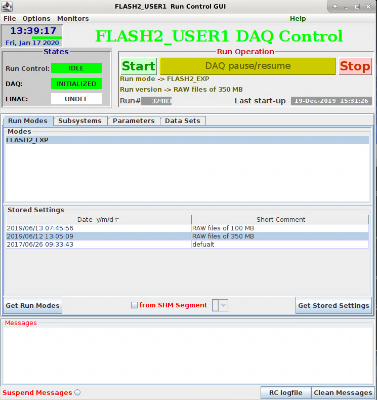Screen dimensions: 377x400
Task: Sort by the Date y/m/d column header
Action: click(99, 220)
